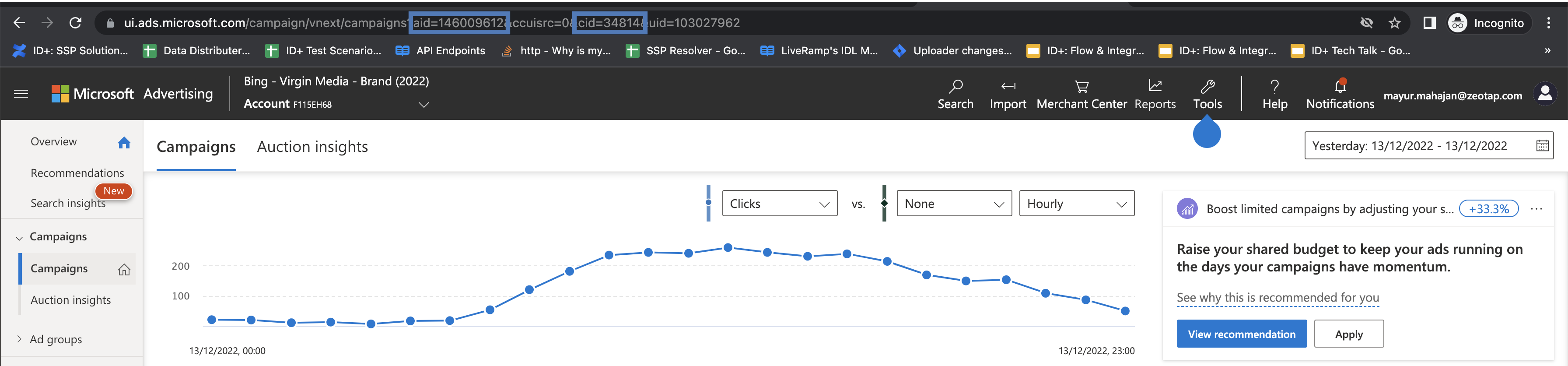Click the +33.3% recommendation badge
Viewport: 1568px width, 366px height.
(1488, 209)
